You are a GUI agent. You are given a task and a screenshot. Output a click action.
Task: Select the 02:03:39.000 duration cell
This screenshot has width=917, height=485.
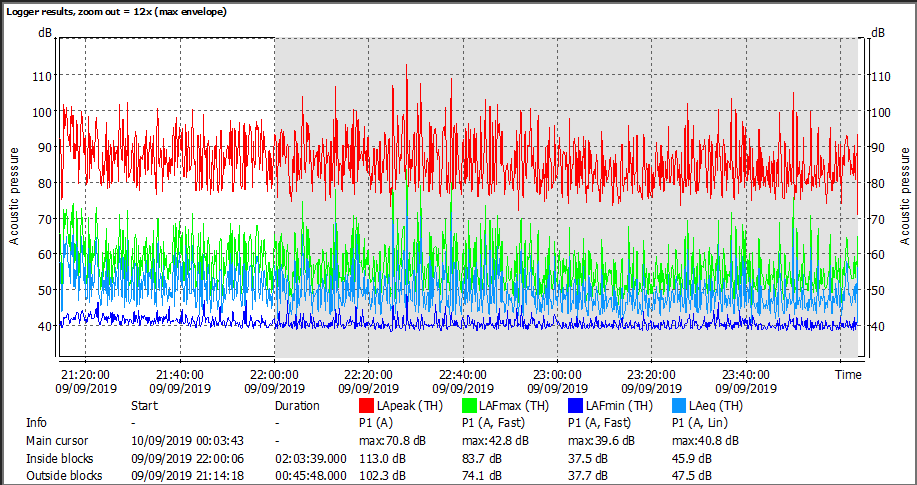coord(310,458)
